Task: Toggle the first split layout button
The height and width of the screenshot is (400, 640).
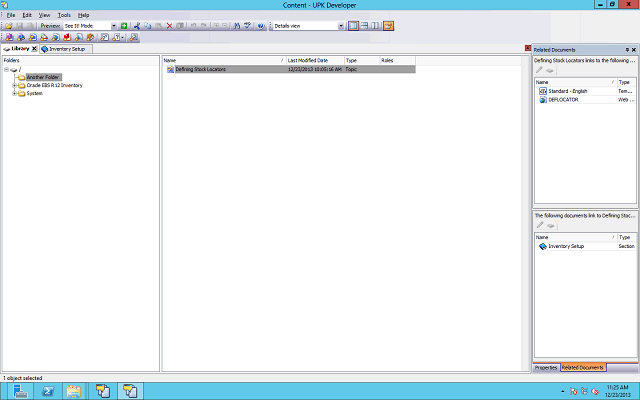Action: [x=353, y=26]
